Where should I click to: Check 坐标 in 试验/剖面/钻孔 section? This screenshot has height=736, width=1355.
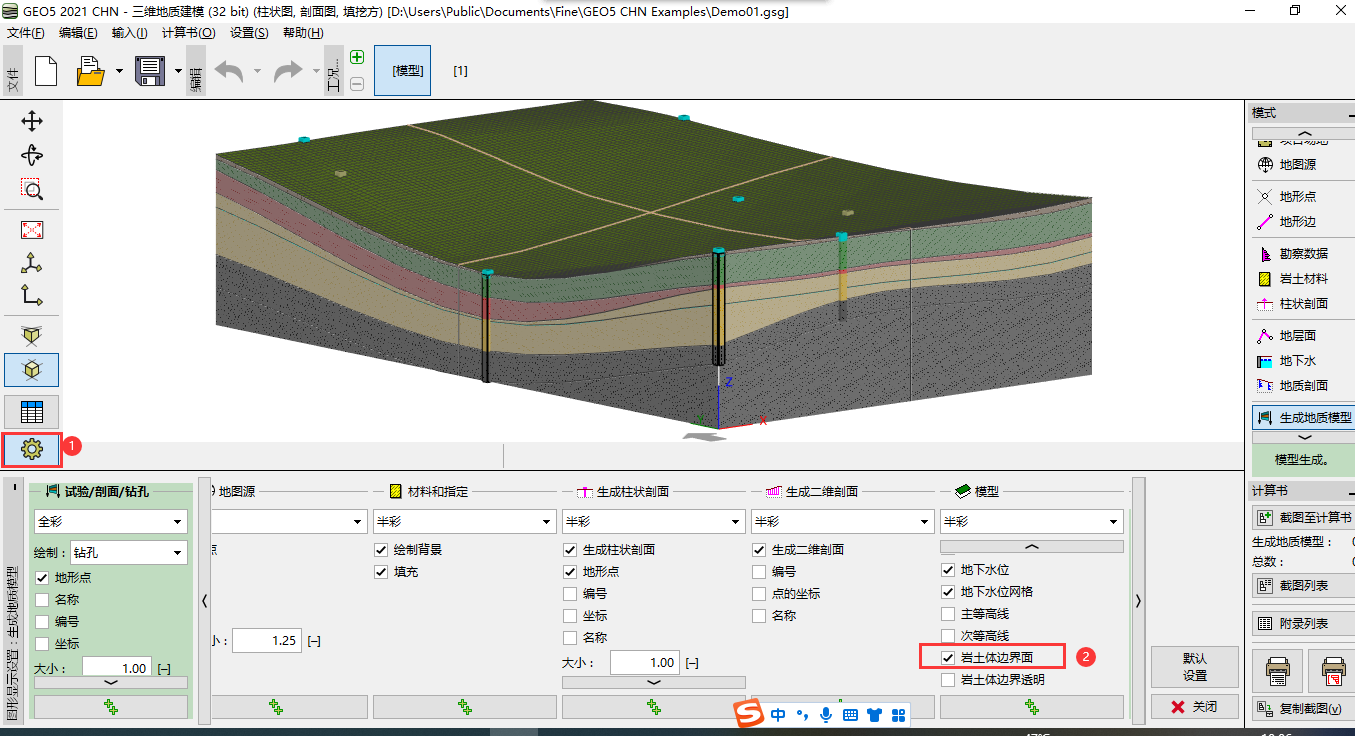(42, 643)
